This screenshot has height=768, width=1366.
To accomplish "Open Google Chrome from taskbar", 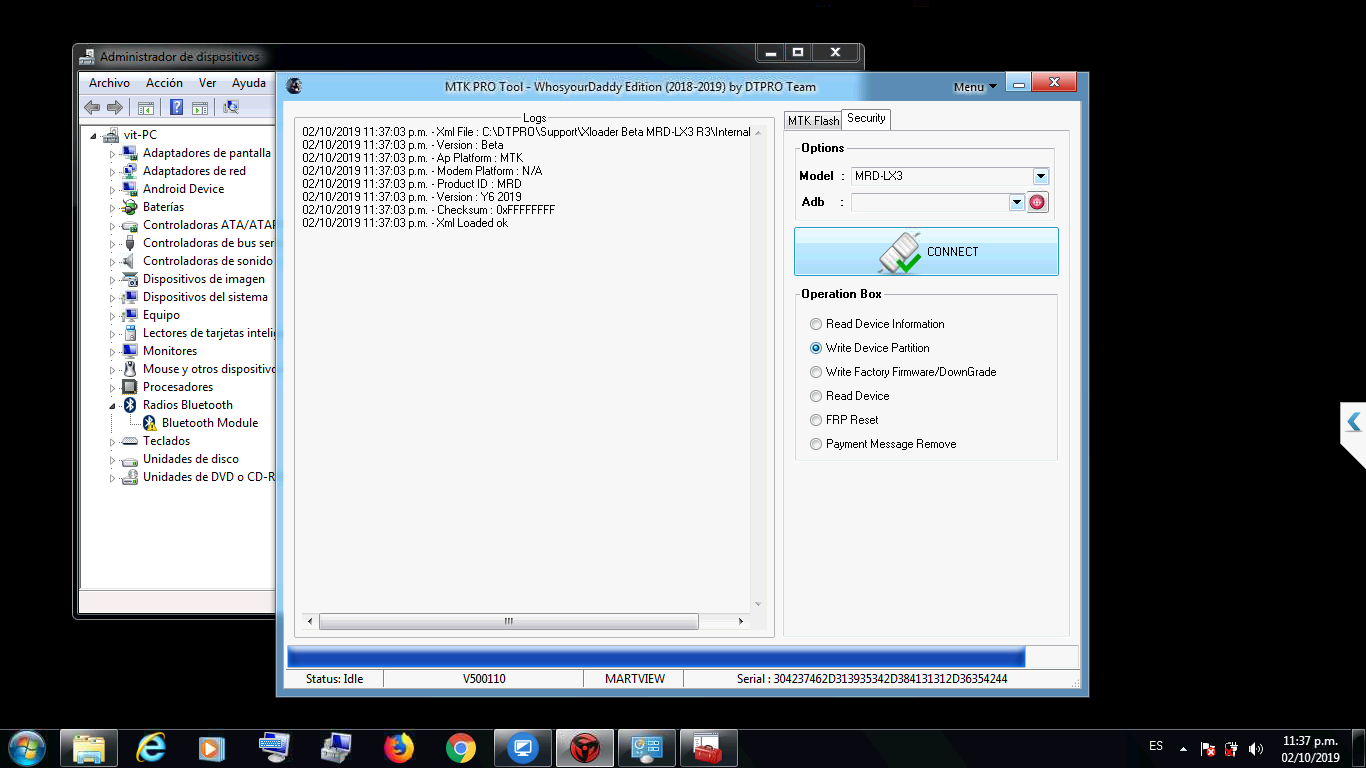I will coord(461,747).
